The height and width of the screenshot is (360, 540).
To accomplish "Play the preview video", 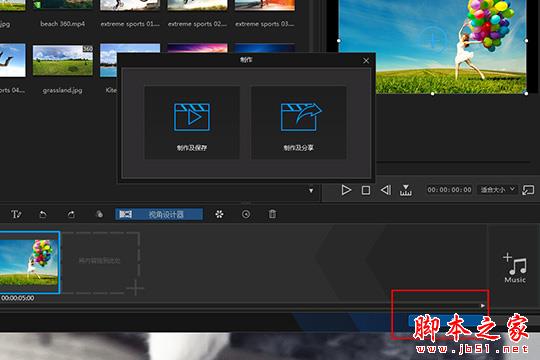I will (x=346, y=190).
